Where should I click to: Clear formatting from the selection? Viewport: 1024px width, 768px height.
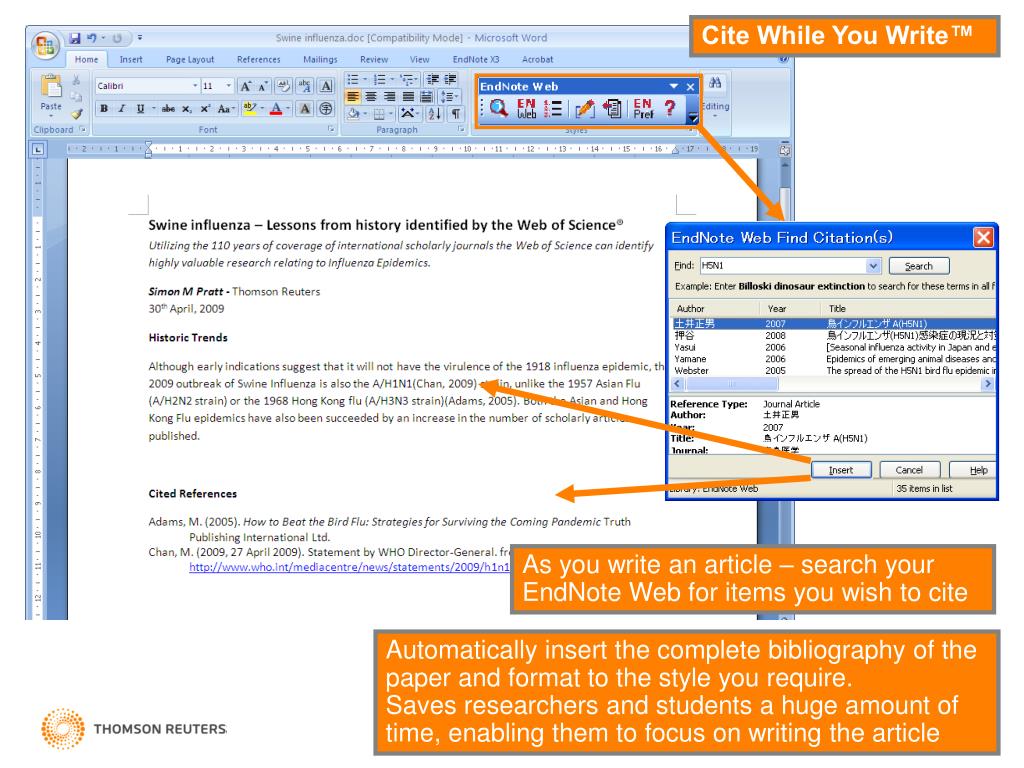pyautogui.click(x=283, y=86)
